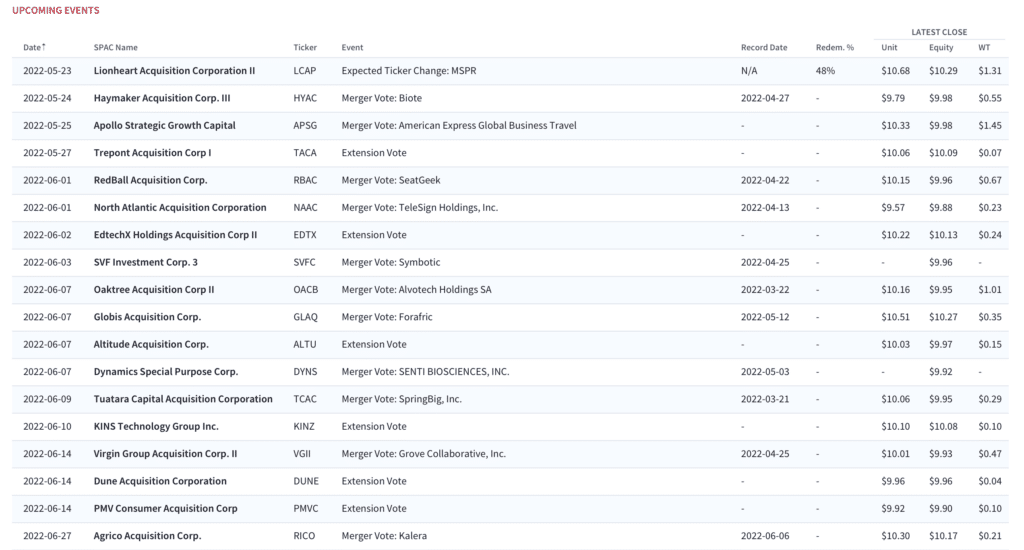The height and width of the screenshot is (550, 1024).
Task: Select 'Merger Vote: TeleSign Holdings, Inc.' event
Action: [x=420, y=208]
